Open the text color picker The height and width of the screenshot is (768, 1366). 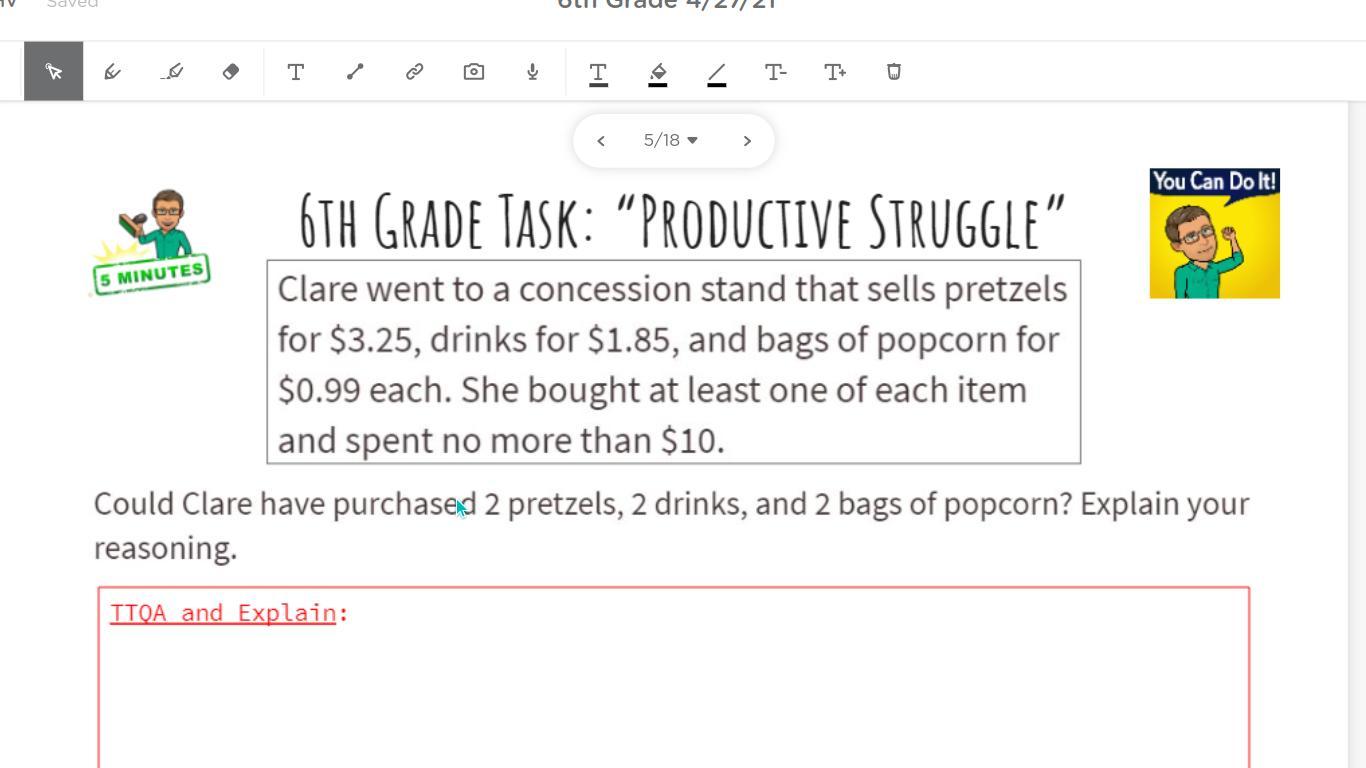point(598,72)
